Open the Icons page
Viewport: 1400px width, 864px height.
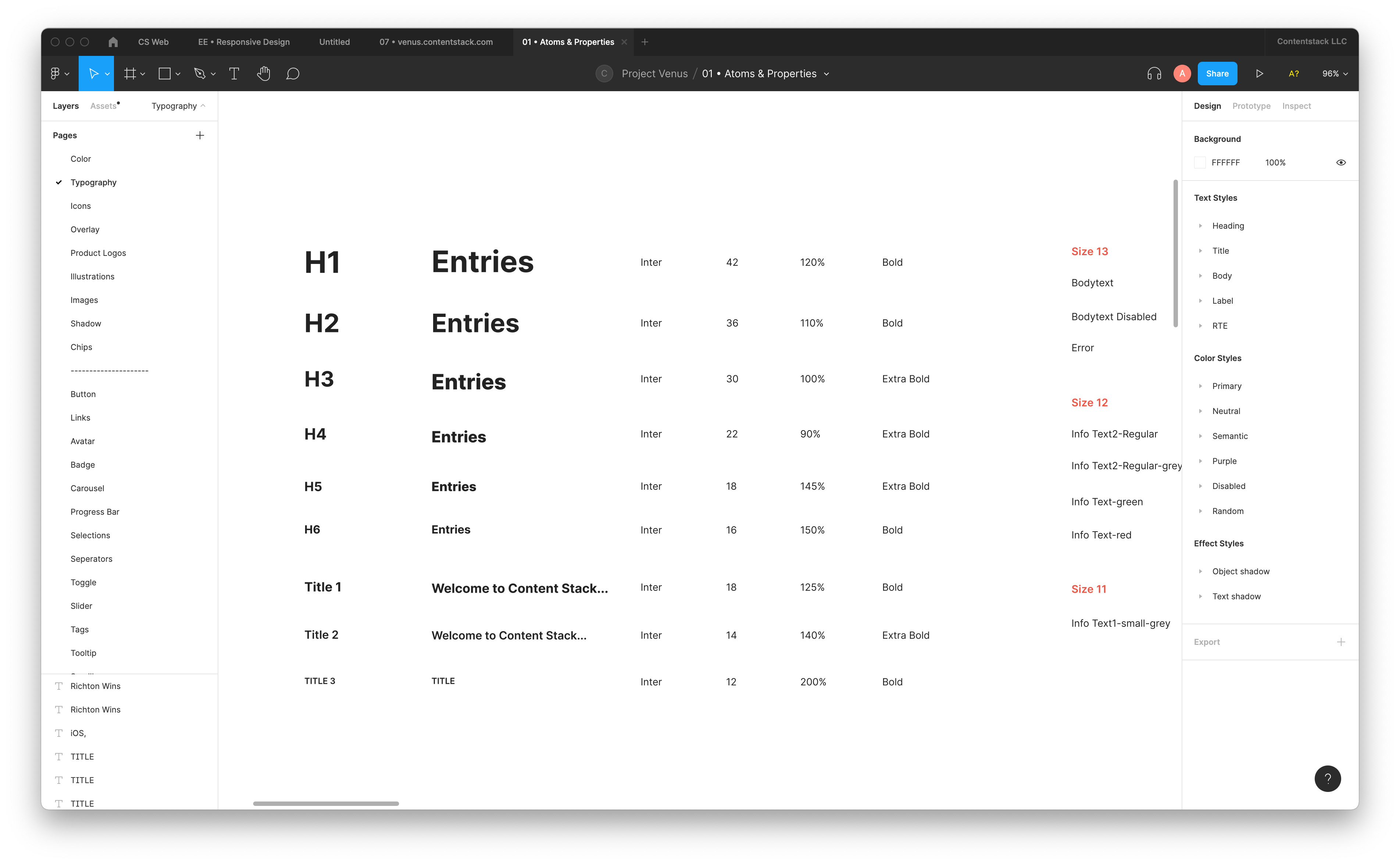(x=81, y=206)
